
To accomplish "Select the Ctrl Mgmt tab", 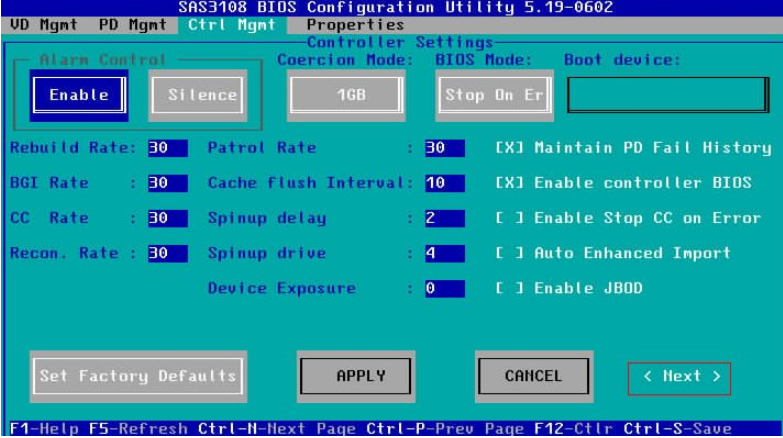I will 232,25.
